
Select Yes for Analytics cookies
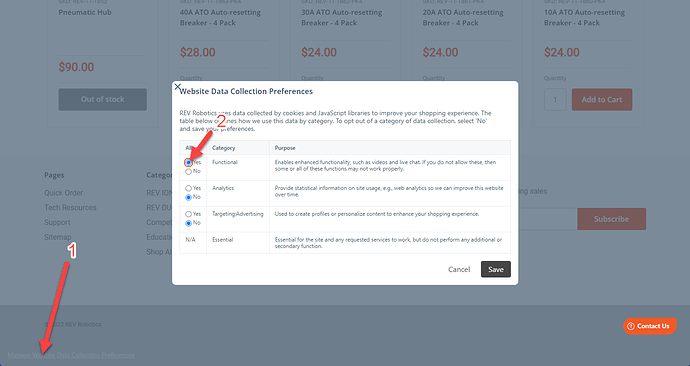click(188, 188)
